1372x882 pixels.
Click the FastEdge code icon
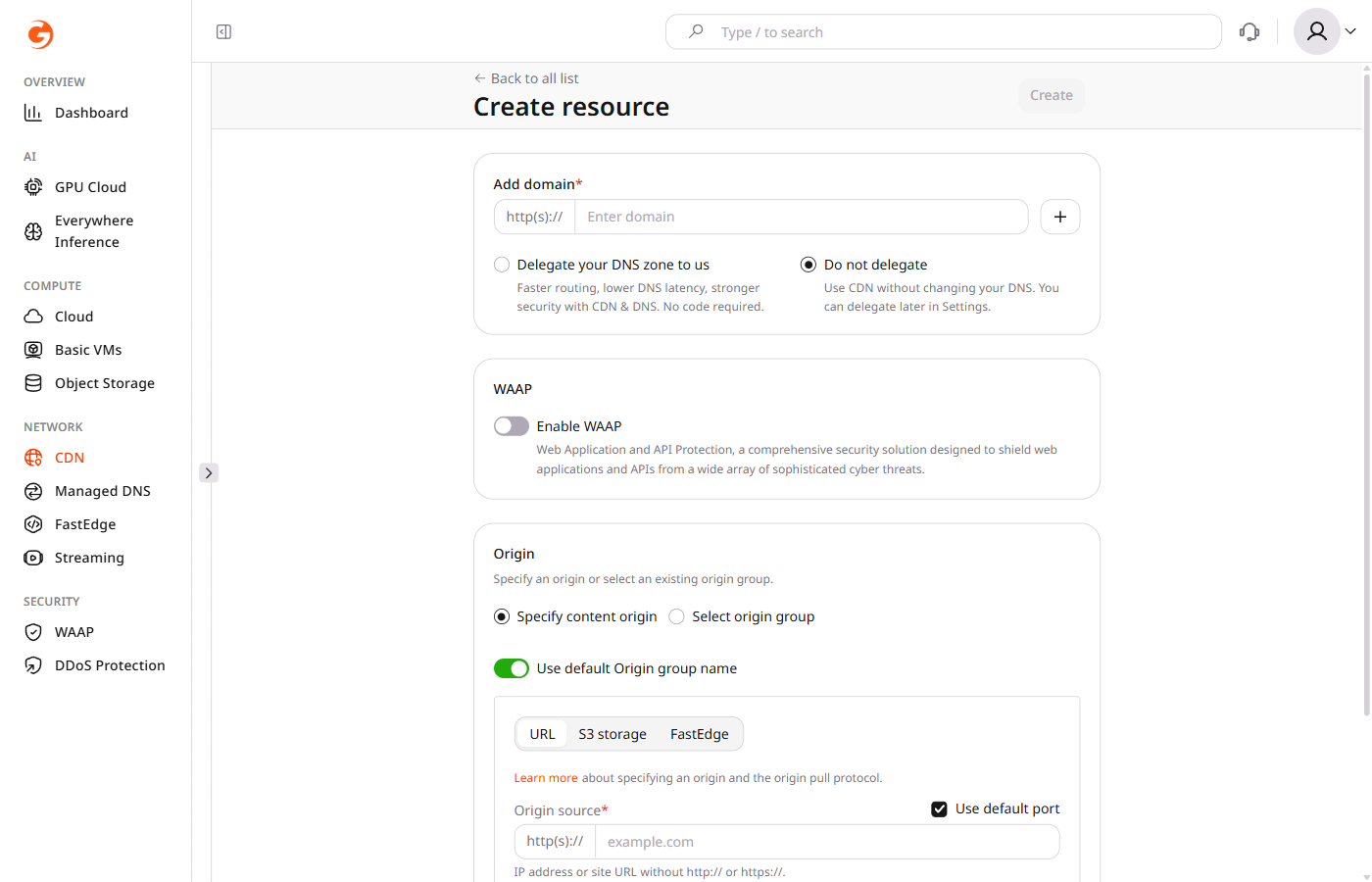click(x=33, y=524)
